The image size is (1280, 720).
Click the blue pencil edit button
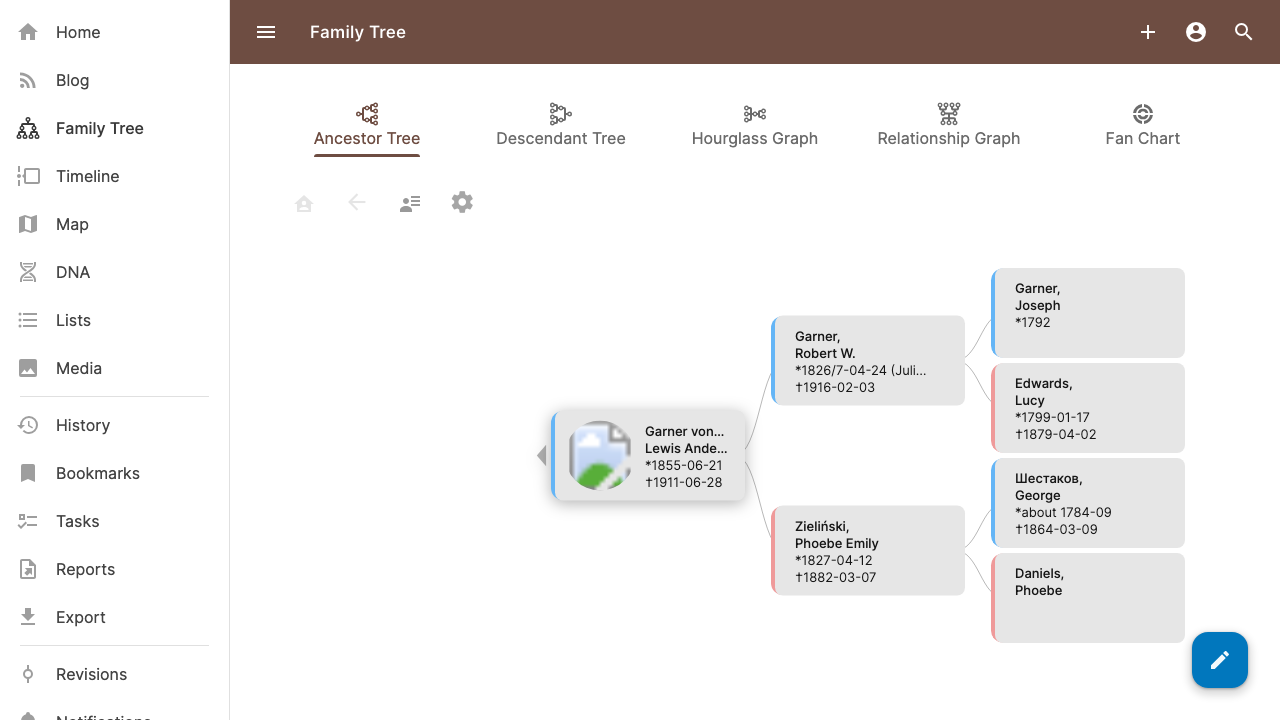click(1220, 660)
